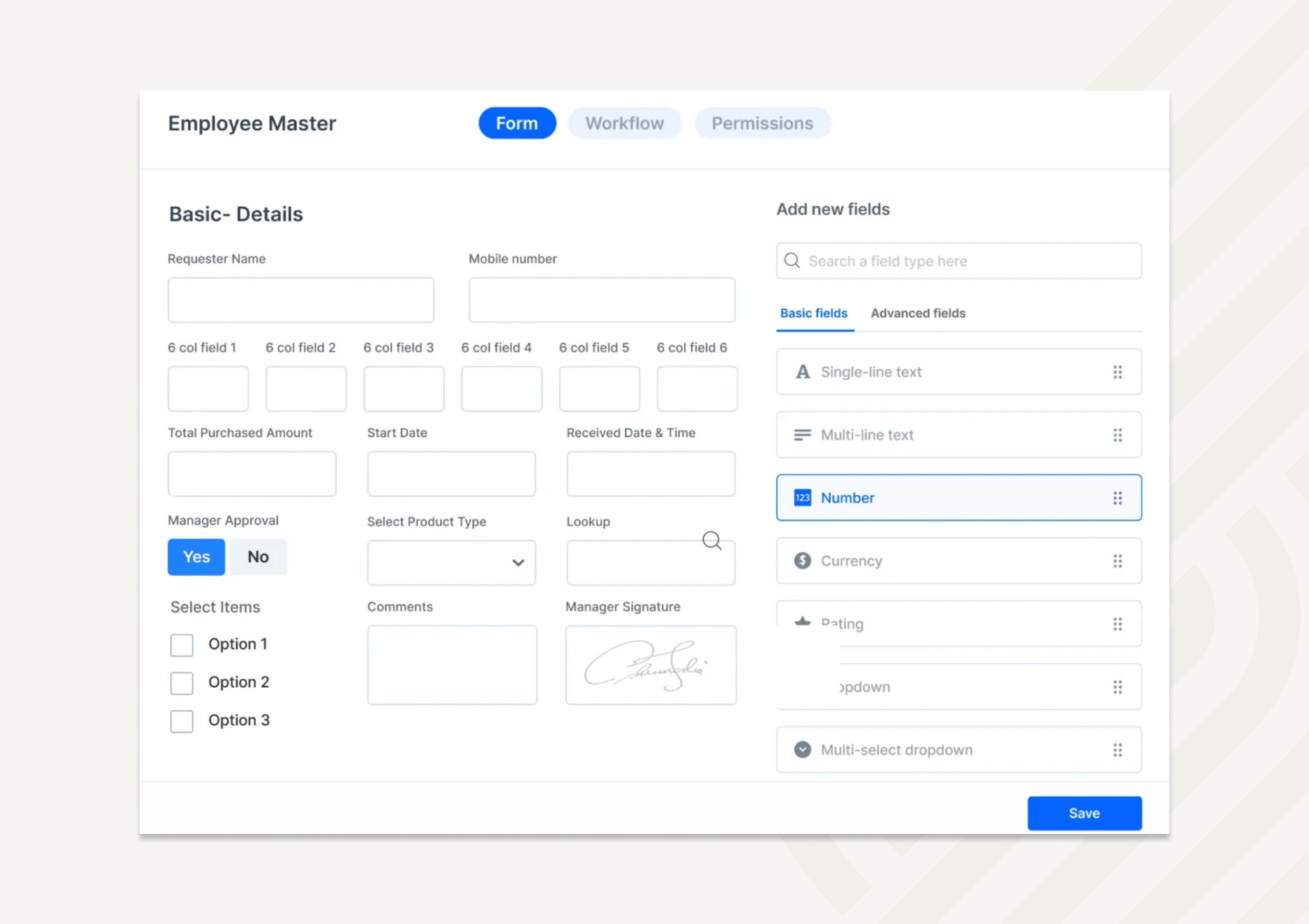The height and width of the screenshot is (924, 1309).
Task: Click the Multi-select dropdown field type
Action: pos(959,750)
